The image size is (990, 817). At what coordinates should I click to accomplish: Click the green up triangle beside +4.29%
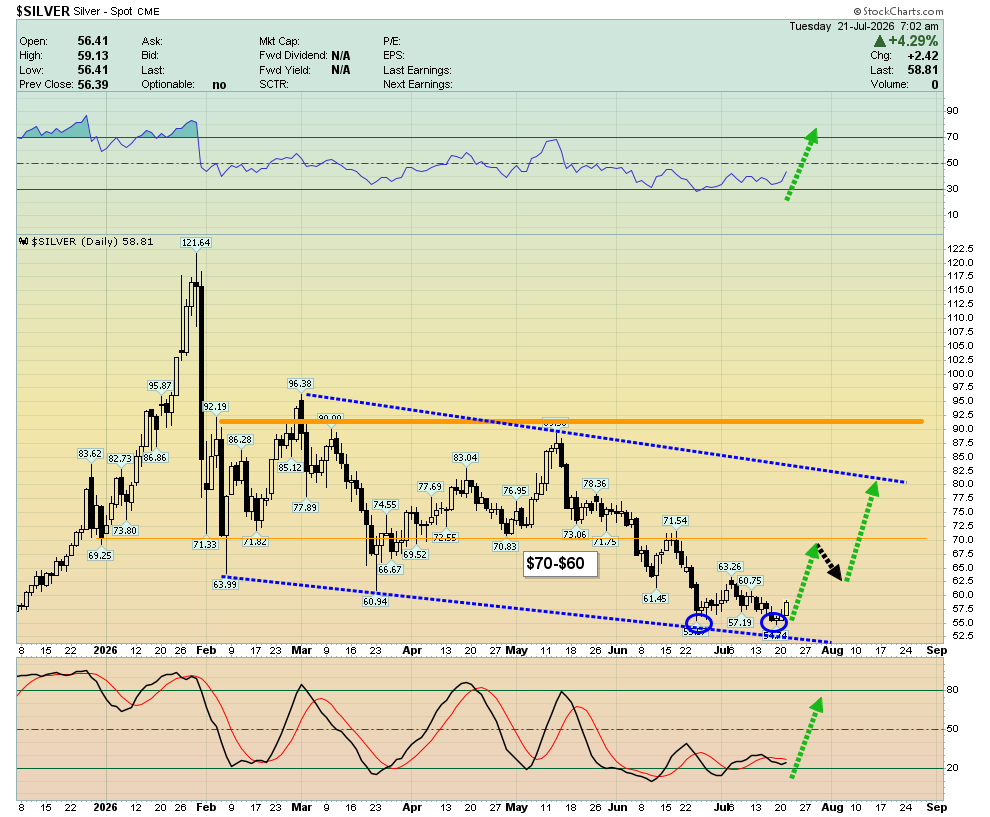point(880,41)
